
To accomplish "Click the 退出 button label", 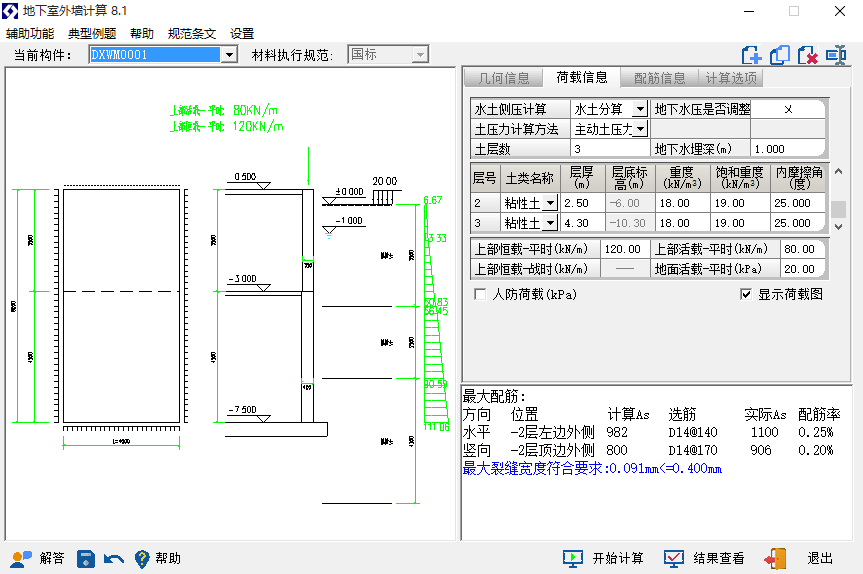I will pos(820,559).
